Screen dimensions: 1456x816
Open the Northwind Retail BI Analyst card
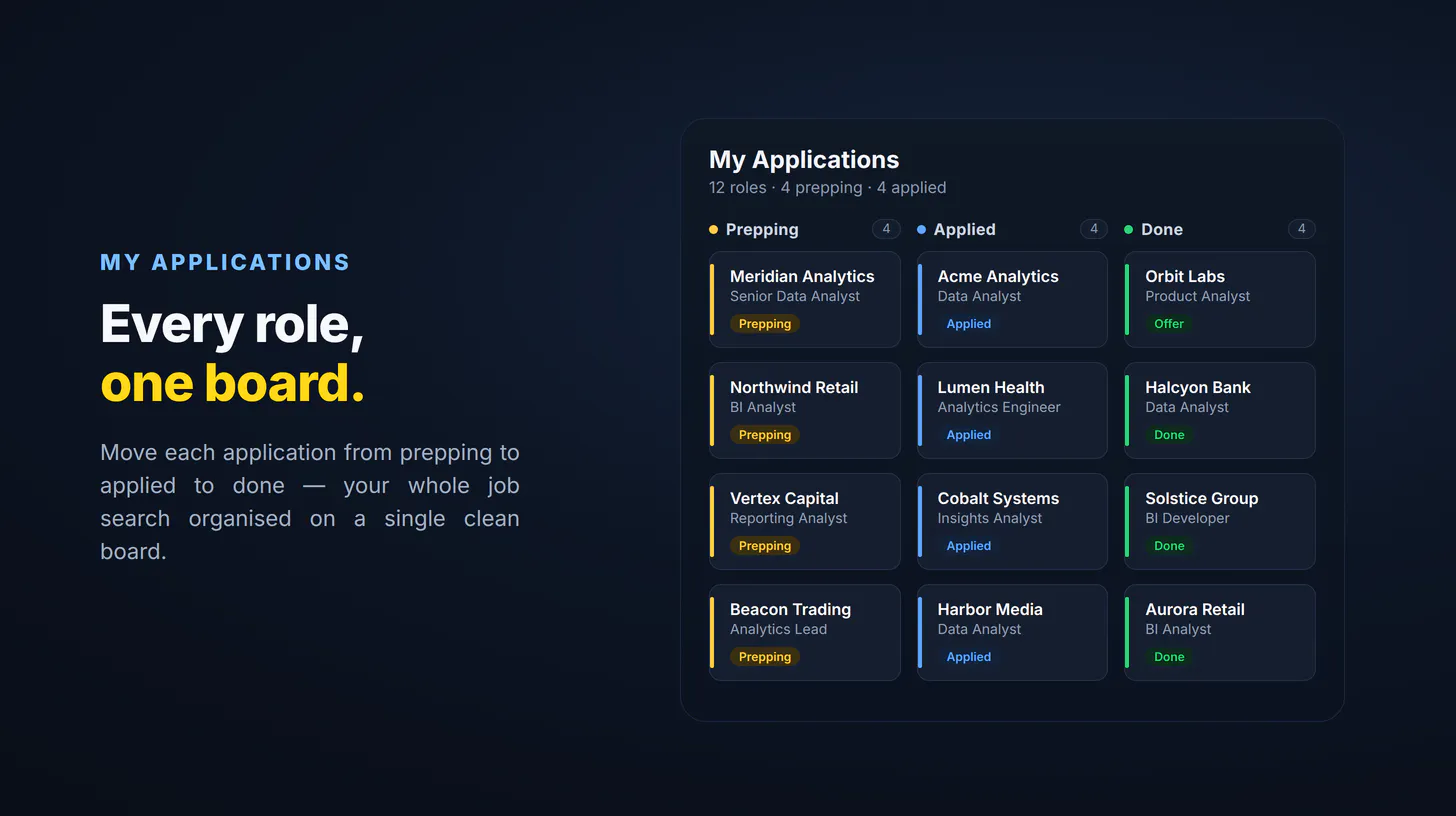805,410
